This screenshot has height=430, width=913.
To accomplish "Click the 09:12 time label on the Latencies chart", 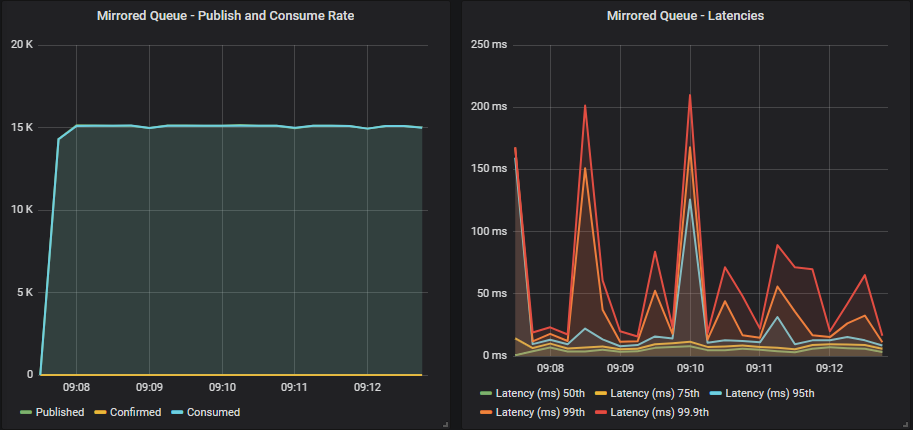I will 831,370.
